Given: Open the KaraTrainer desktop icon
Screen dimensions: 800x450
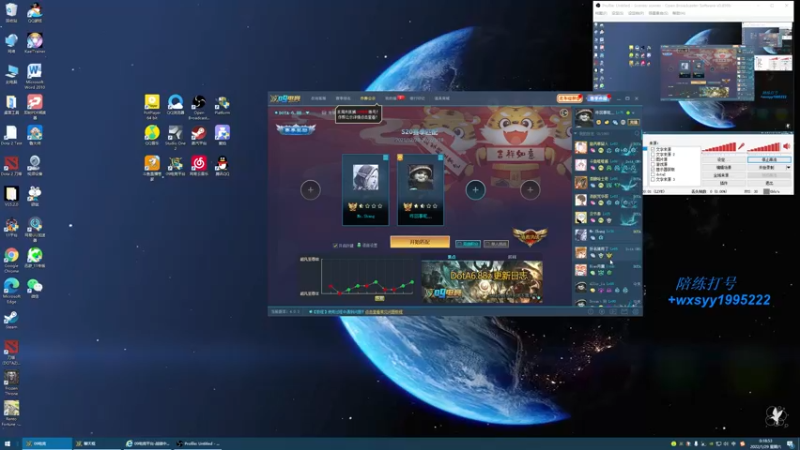Looking at the screenshot, I should click(x=34, y=43).
